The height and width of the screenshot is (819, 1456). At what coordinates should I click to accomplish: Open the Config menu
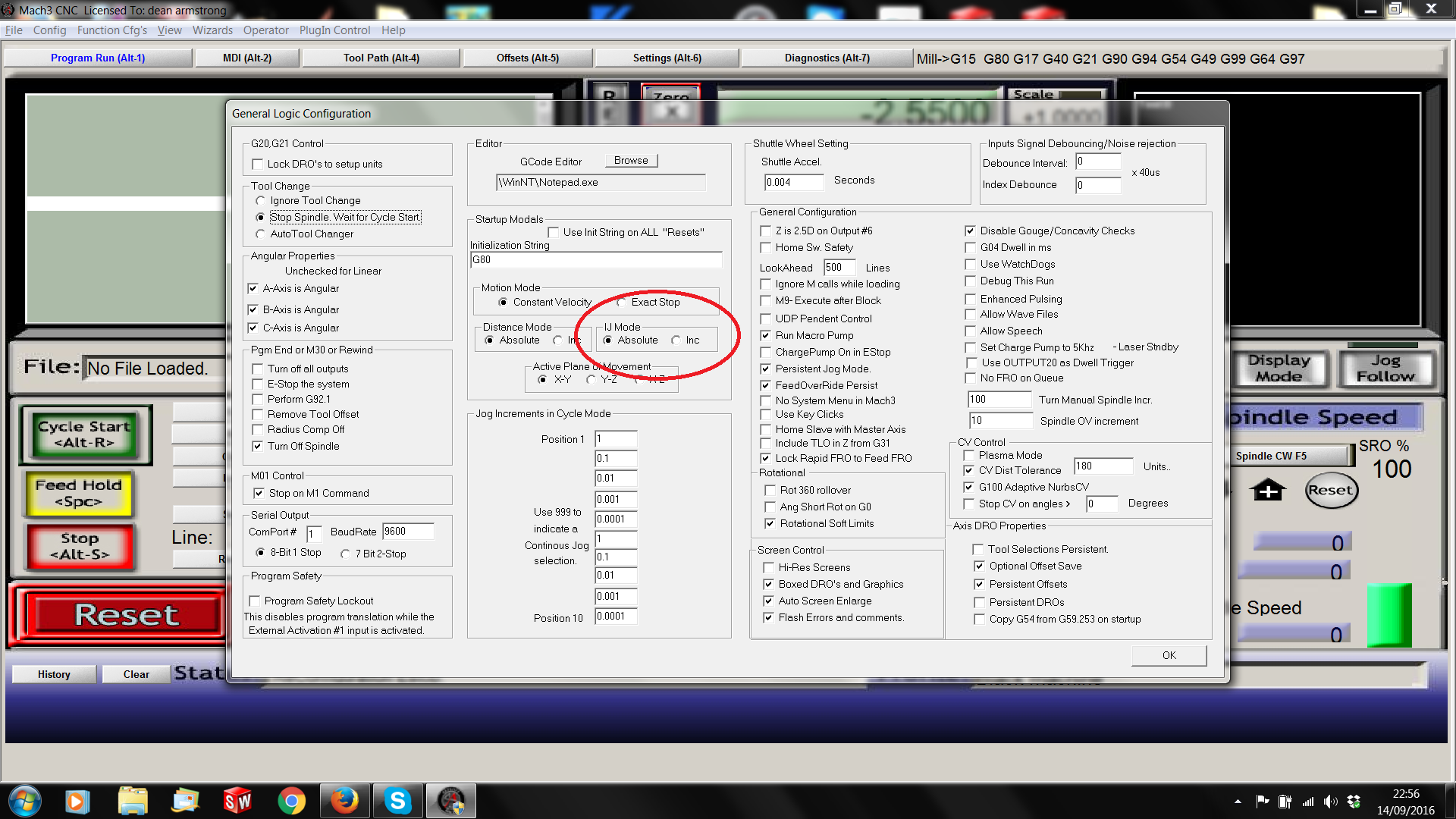(x=49, y=30)
